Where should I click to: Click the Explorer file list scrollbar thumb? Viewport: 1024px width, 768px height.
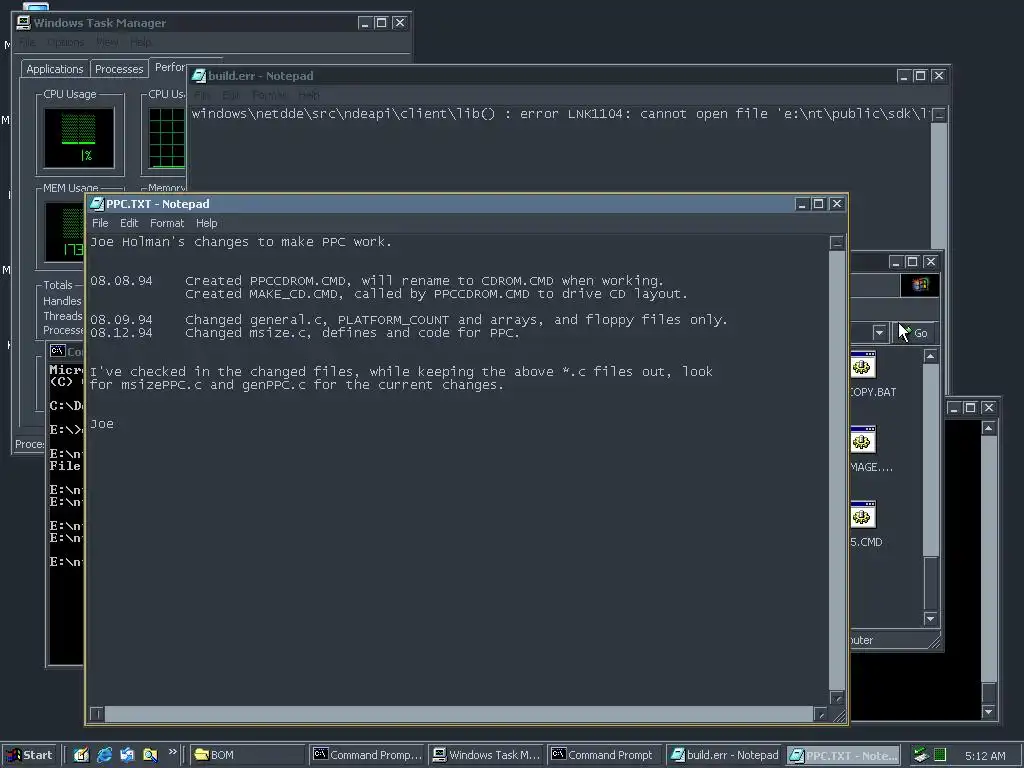pyautogui.click(x=931, y=584)
